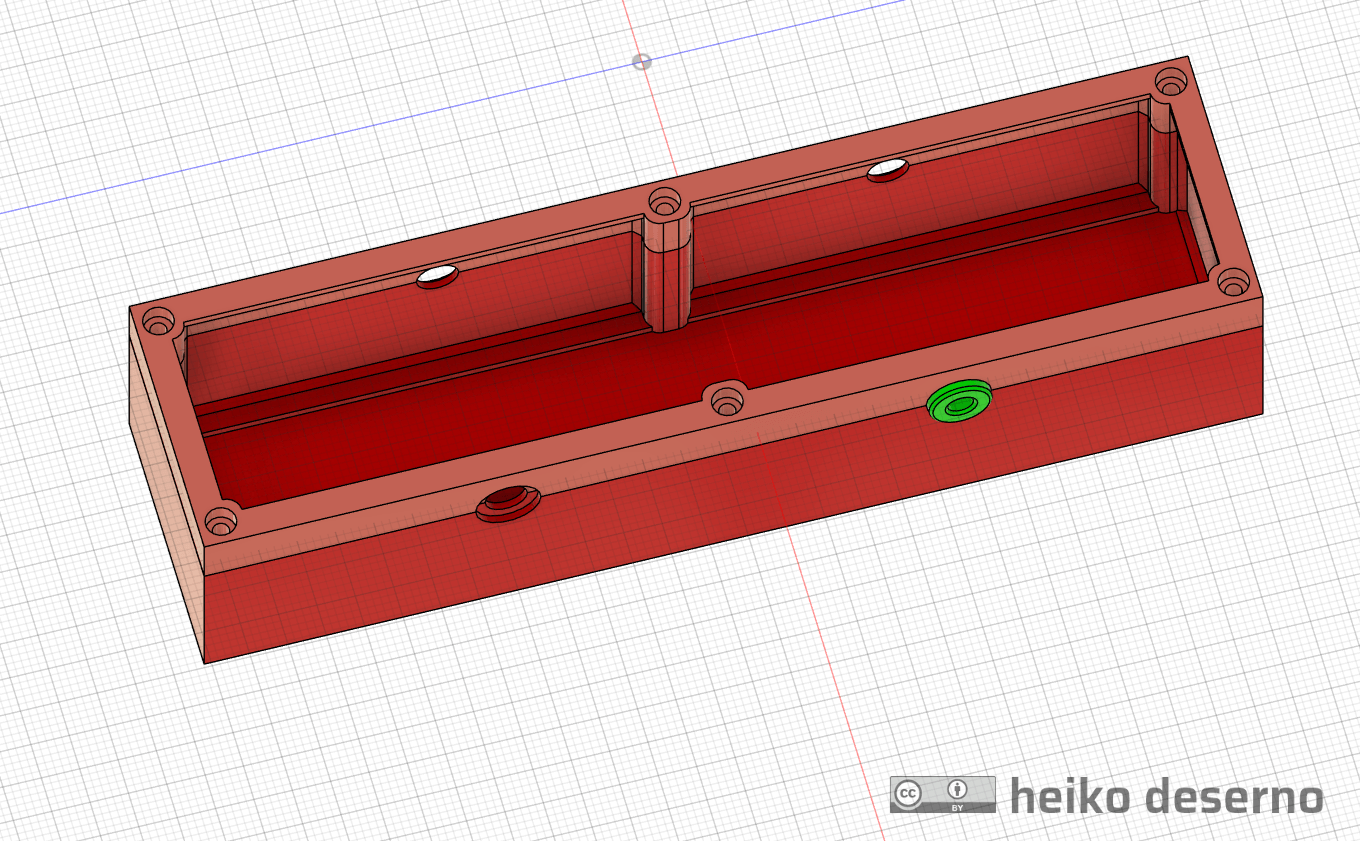Click the CC attribution BY person icon
The height and width of the screenshot is (841, 1360).
click(x=957, y=790)
